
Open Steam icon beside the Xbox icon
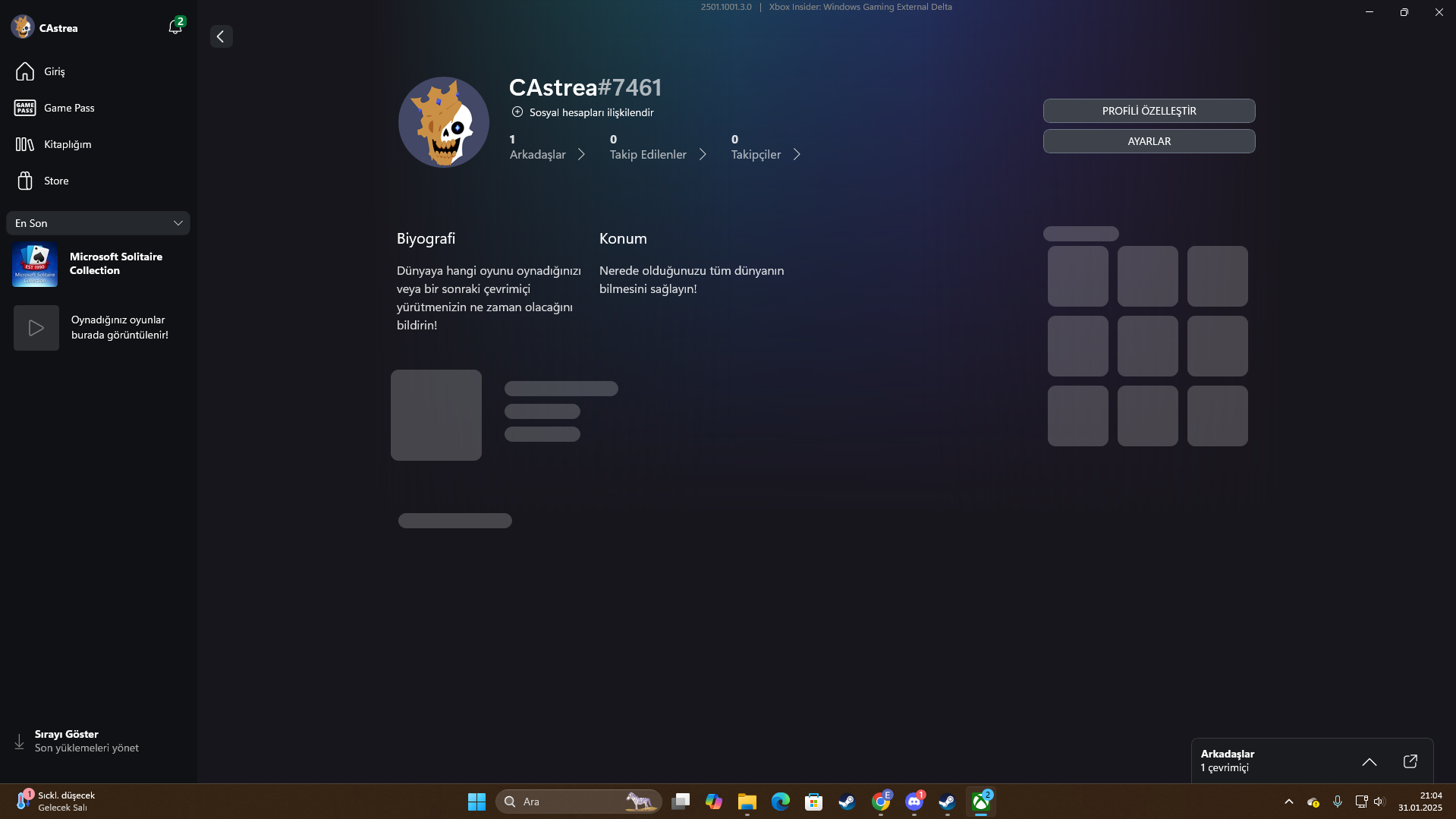(948, 802)
